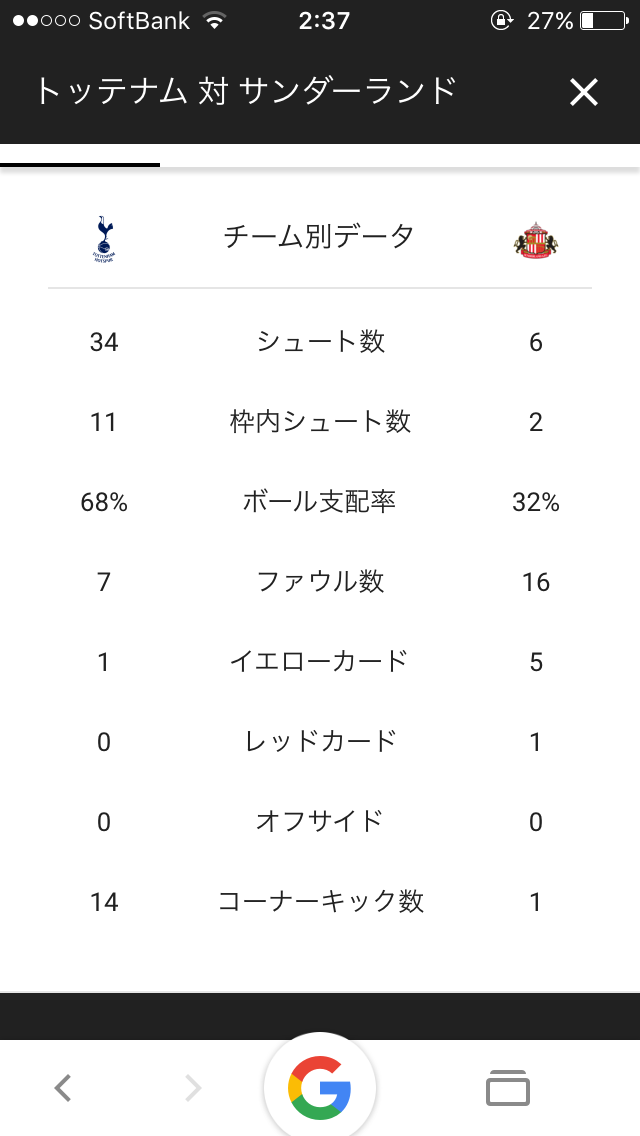The image size is (640, 1136).
Task: Select the 枠内シュート数 stat label
Action: (320, 422)
